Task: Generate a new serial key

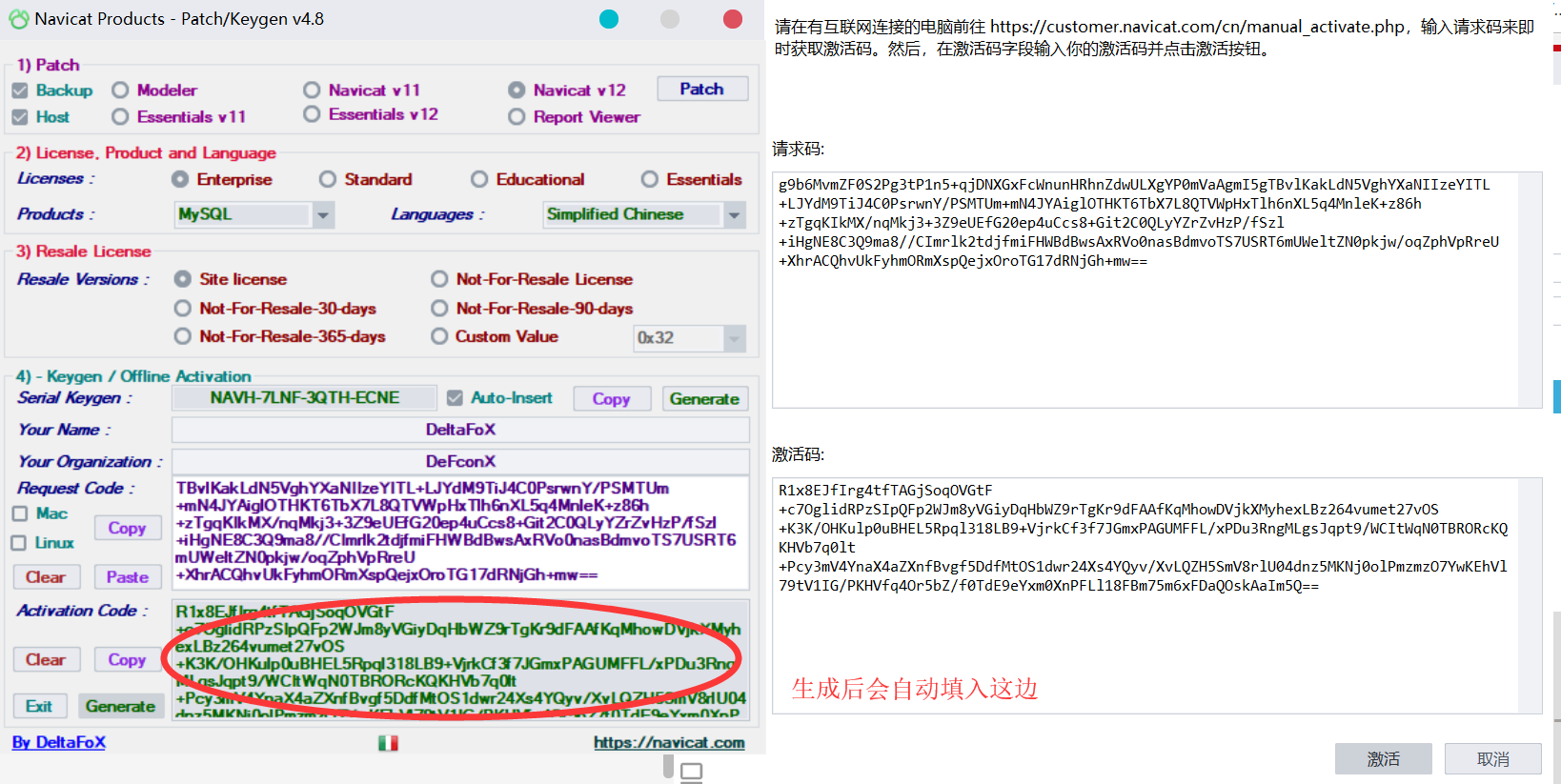Action: click(705, 399)
